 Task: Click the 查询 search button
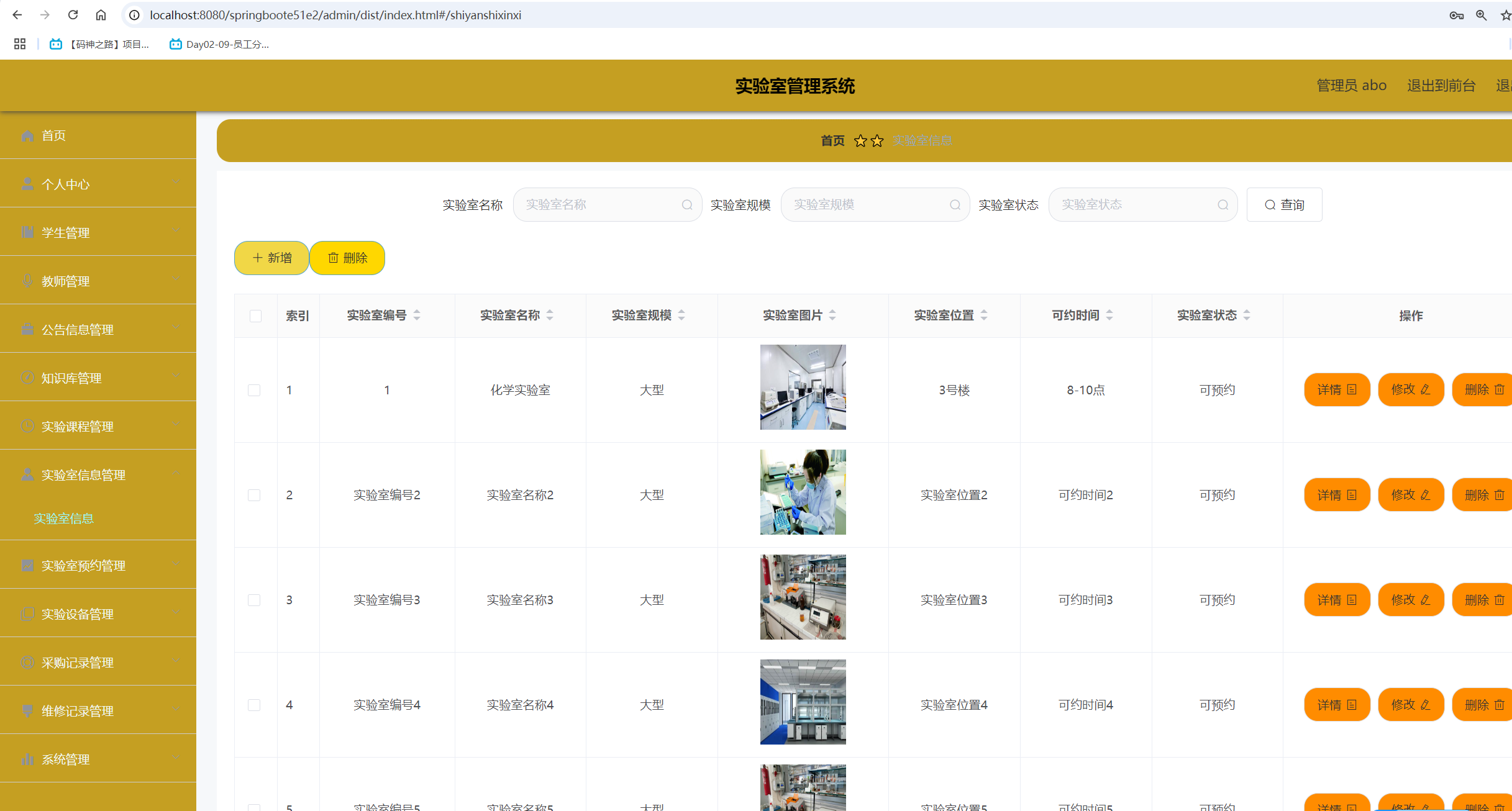1284,205
